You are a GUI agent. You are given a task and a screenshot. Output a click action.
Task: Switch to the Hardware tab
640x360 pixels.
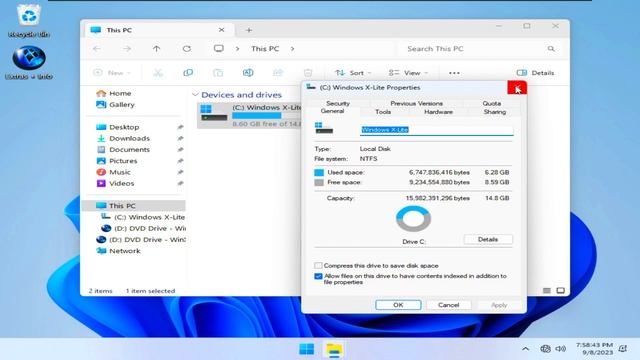[438, 111]
